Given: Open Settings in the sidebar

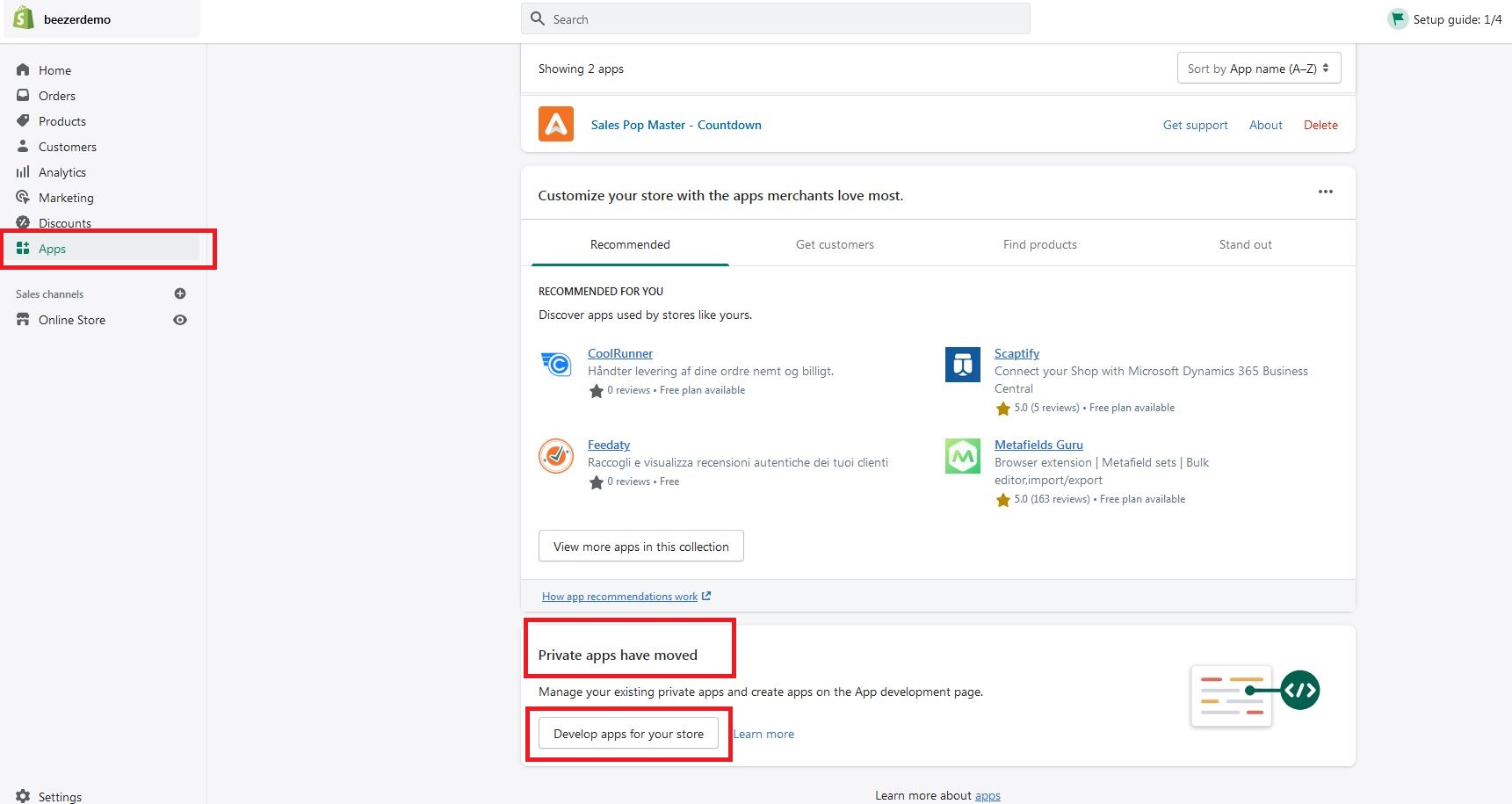Looking at the screenshot, I should (x=60, y=796).
